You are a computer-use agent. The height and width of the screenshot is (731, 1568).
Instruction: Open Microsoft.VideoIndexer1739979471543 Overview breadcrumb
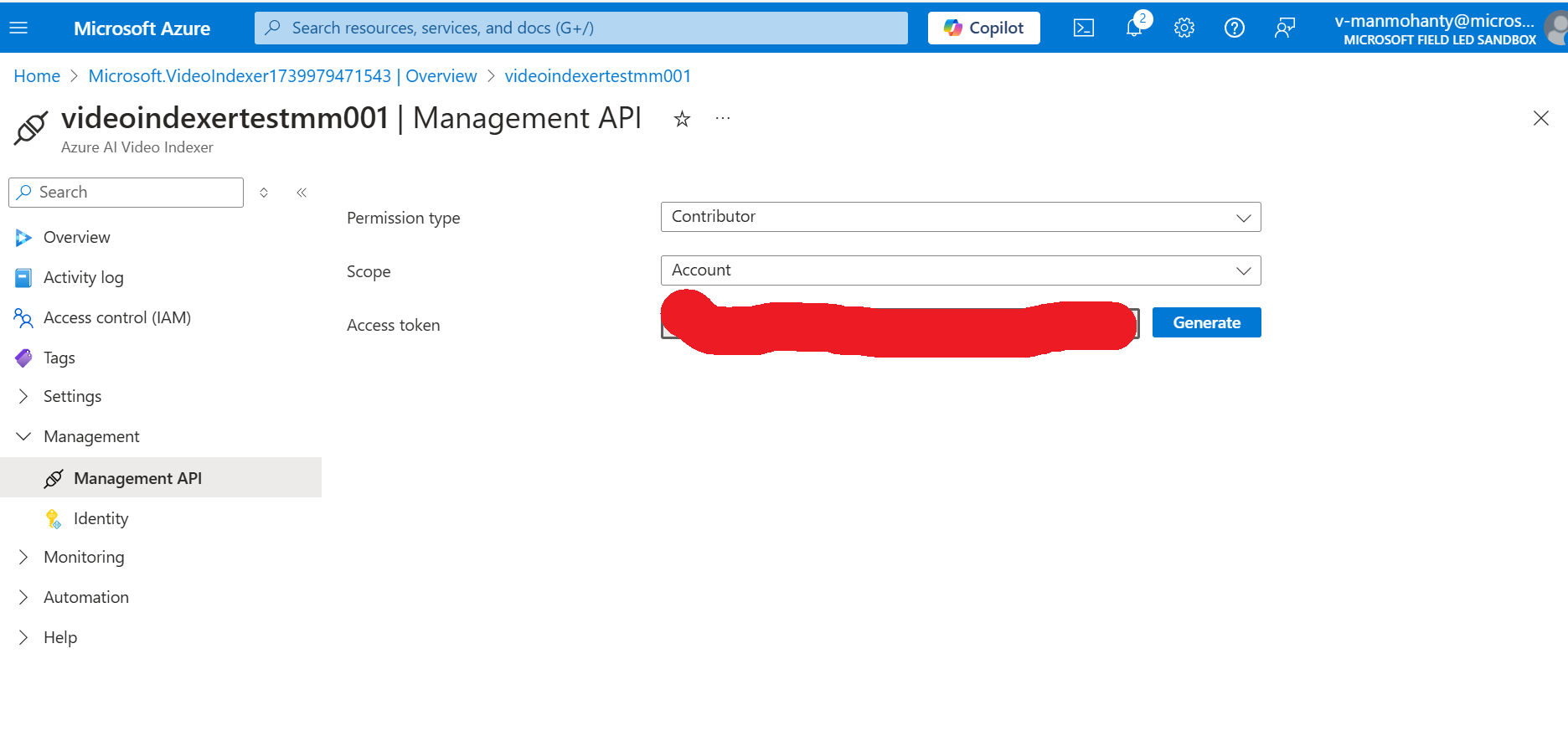click(282, 76)
